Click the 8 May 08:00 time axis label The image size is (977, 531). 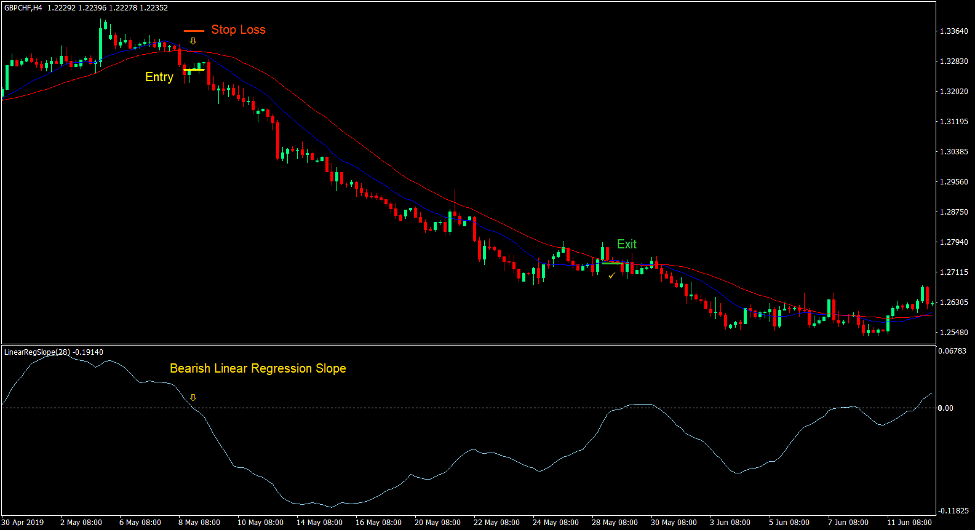(199, 523)
